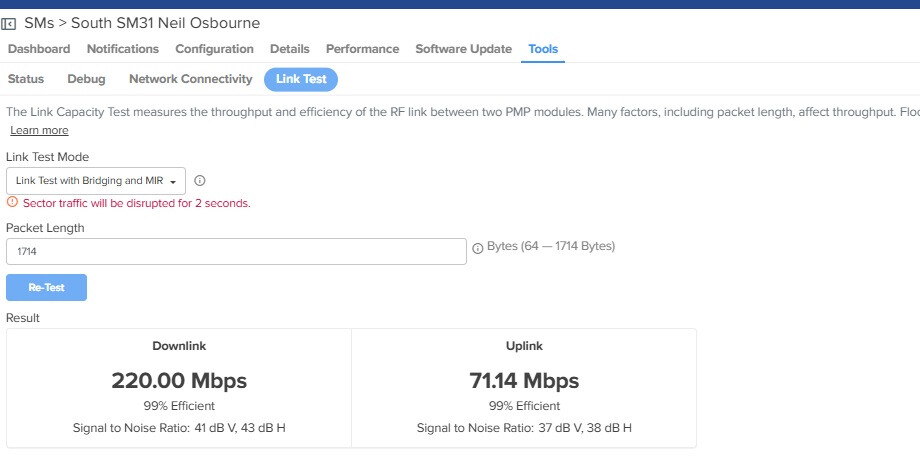View the Performance tab

point(362,49)
